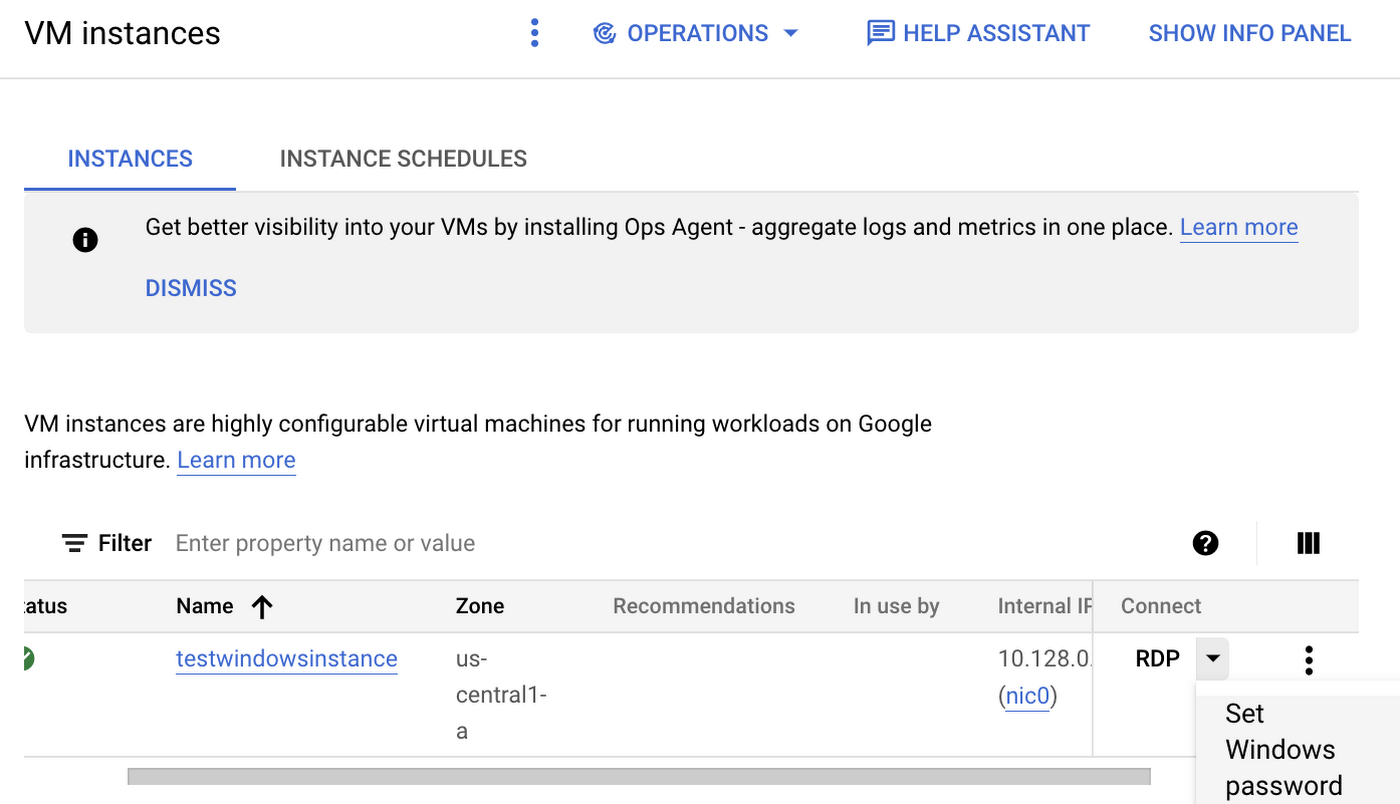Open the column display options icon
This screenshot has width=1400, height=804.
pyautogui.click(x=1308, y=543)
